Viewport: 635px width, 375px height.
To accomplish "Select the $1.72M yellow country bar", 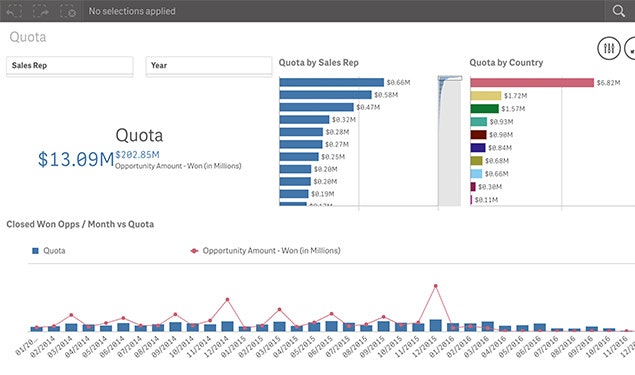I will click(x=486, y=96).
